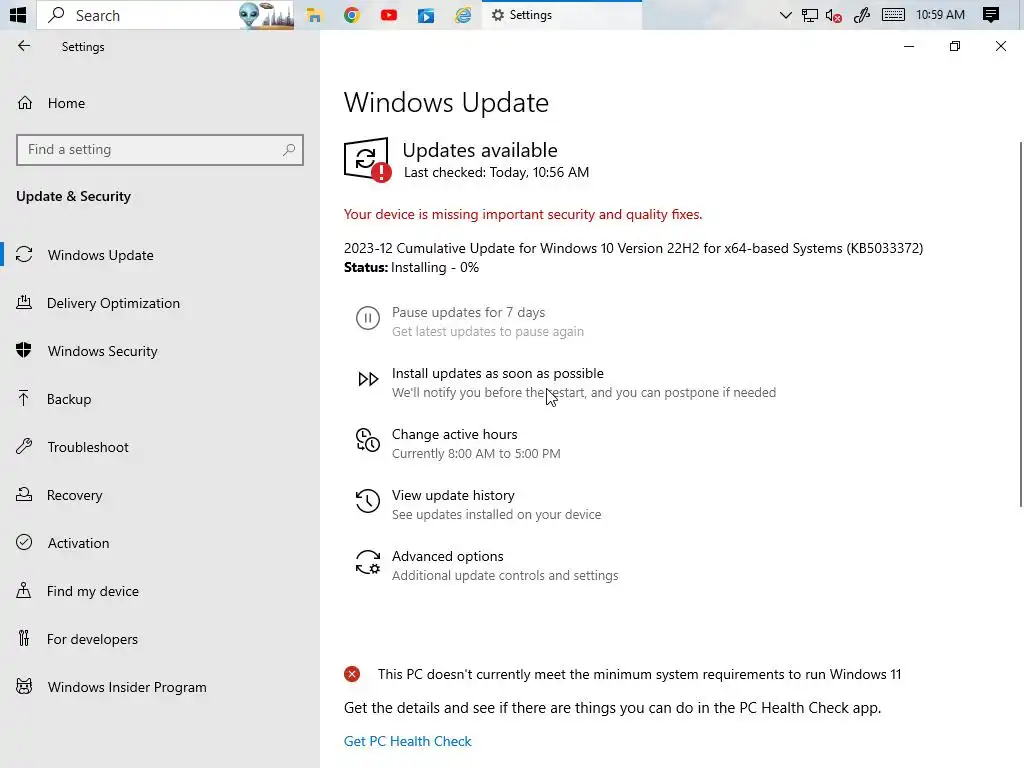Click Pause updates for 7 days
This screenshot has height=768, width=1024.
coord(468,312)
